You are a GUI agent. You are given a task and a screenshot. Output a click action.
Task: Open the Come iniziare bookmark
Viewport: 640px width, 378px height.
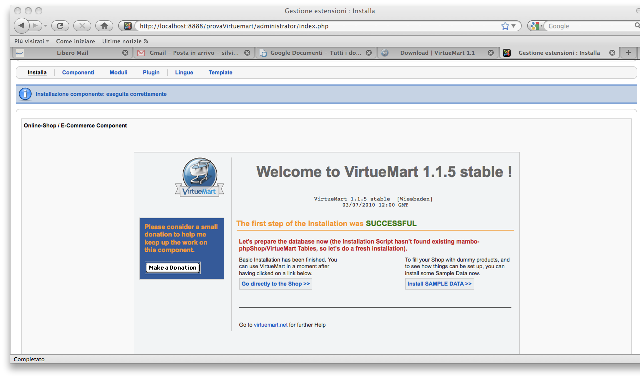(76, 41)
